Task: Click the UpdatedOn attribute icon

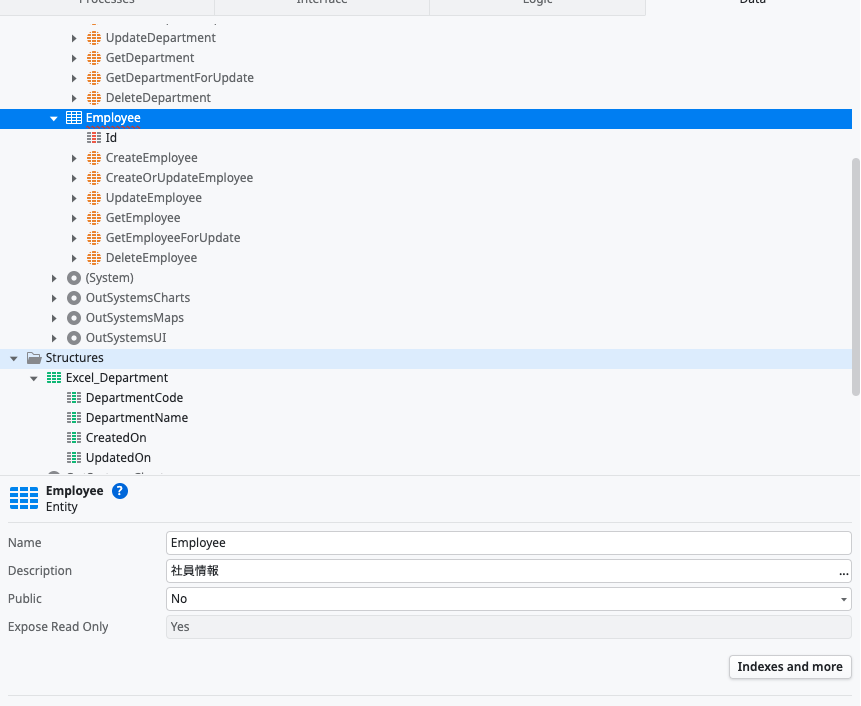Action: click(74, 457)
